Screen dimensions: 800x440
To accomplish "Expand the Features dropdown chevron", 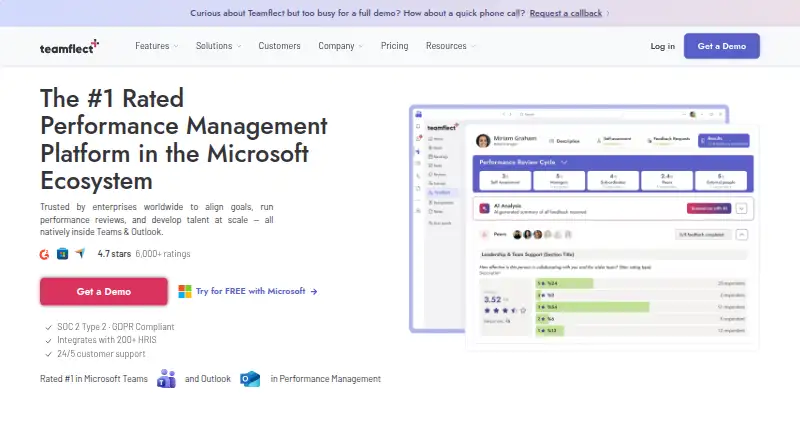I will tap(176, 46).
